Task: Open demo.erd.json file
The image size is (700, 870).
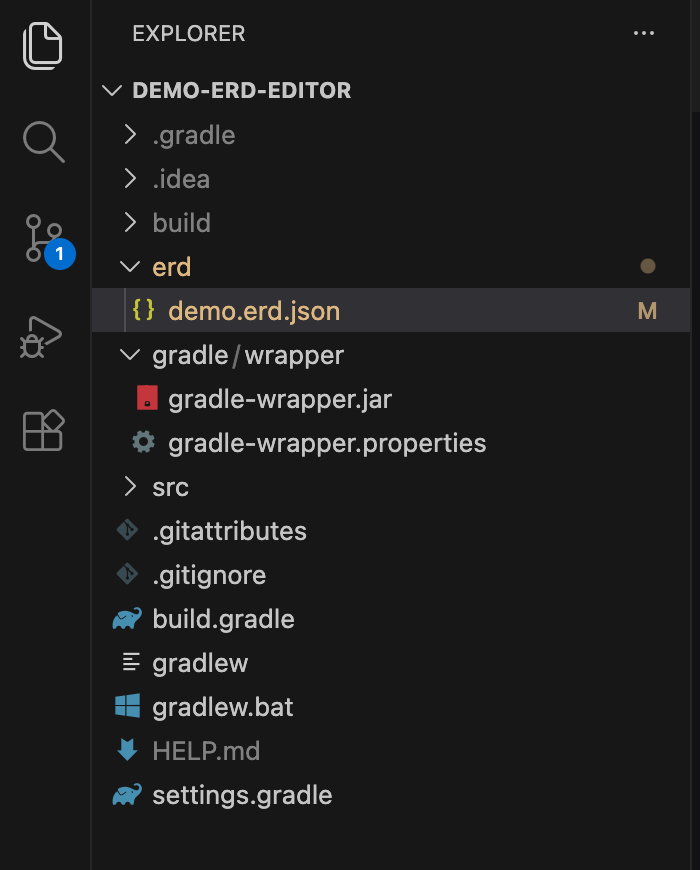Action: pos(254,311)
